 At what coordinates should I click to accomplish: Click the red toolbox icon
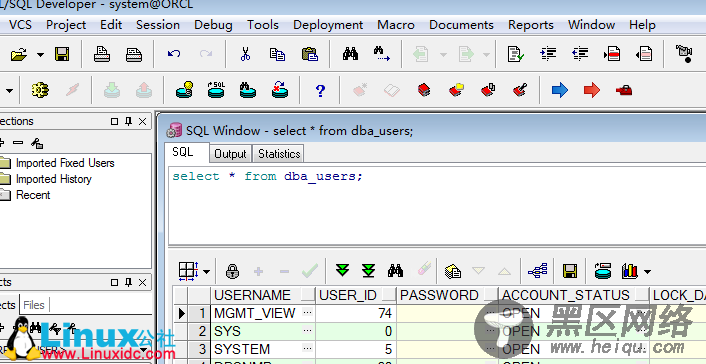pos(624,91)
